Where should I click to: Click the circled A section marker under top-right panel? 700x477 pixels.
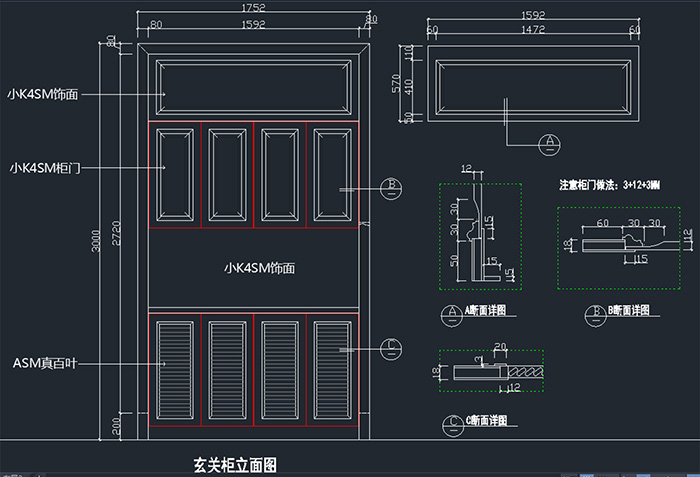pos(548,143)
